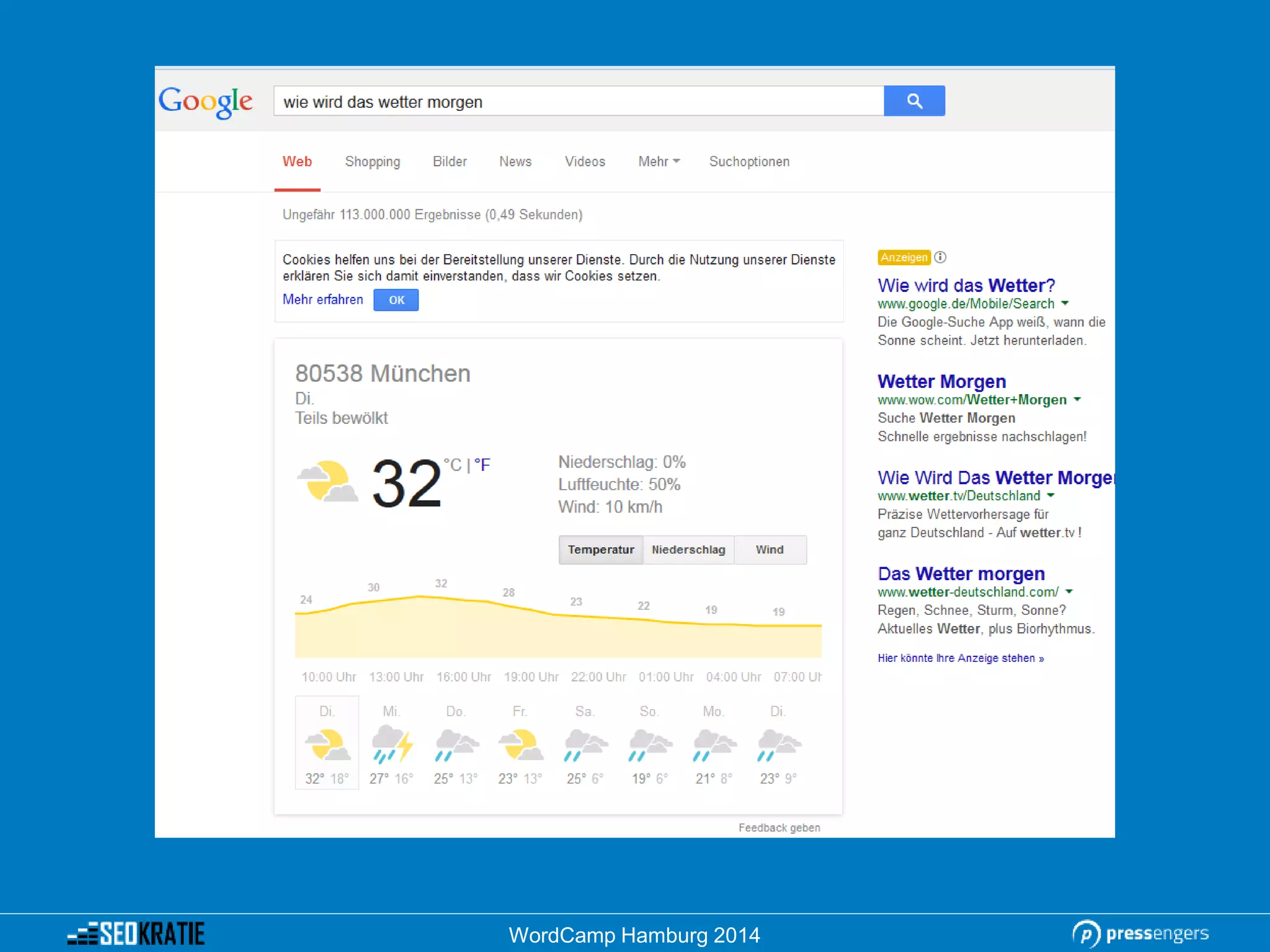Switch the chart to Wind view
This screenshot has width=1270, height=952.
(770, 550)
